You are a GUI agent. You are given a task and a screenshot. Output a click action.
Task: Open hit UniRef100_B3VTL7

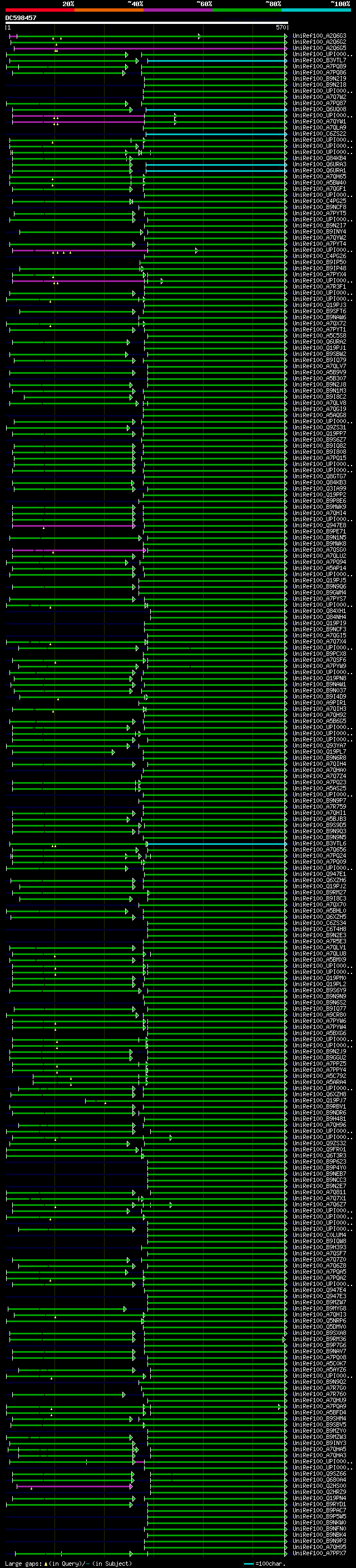click(319, 60)
